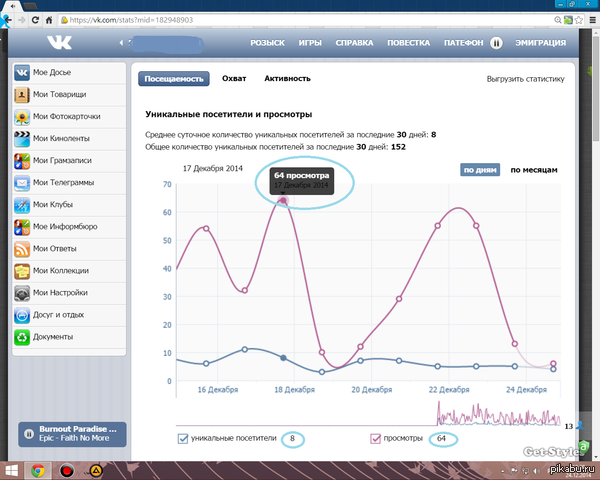Click the Документы green icon
Viewport: 600px width, 480px height.
click(22, 337)
